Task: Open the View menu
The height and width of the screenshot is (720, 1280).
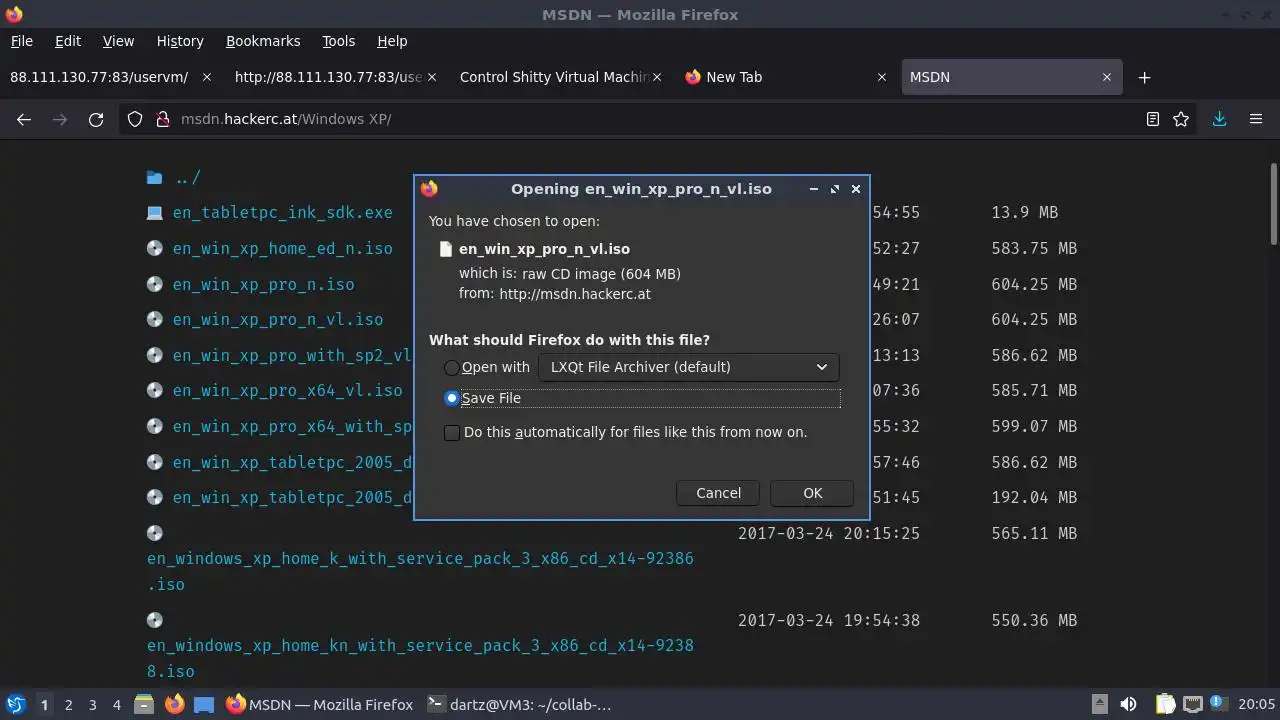Action: (x=118, y=41)
